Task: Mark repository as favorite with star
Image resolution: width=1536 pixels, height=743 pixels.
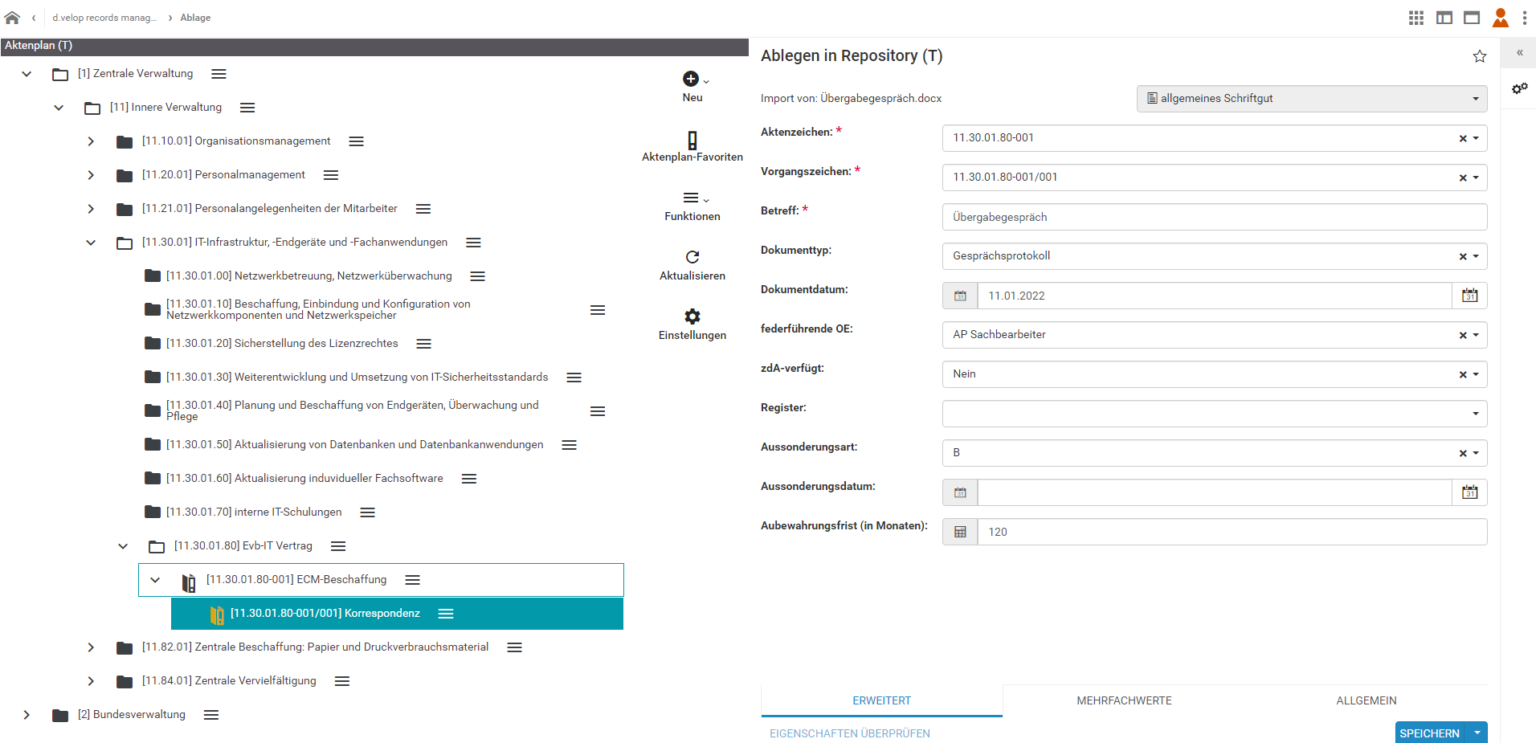Action: 1479,57
